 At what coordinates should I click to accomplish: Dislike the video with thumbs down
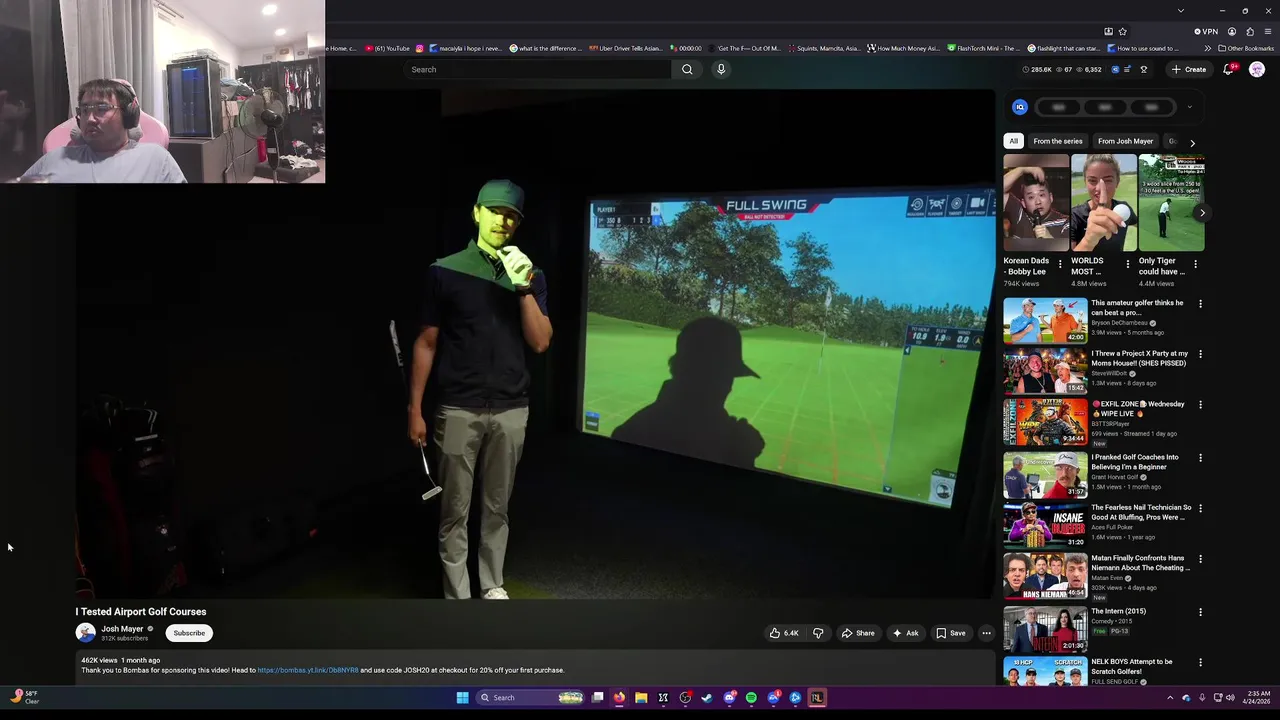818,633
